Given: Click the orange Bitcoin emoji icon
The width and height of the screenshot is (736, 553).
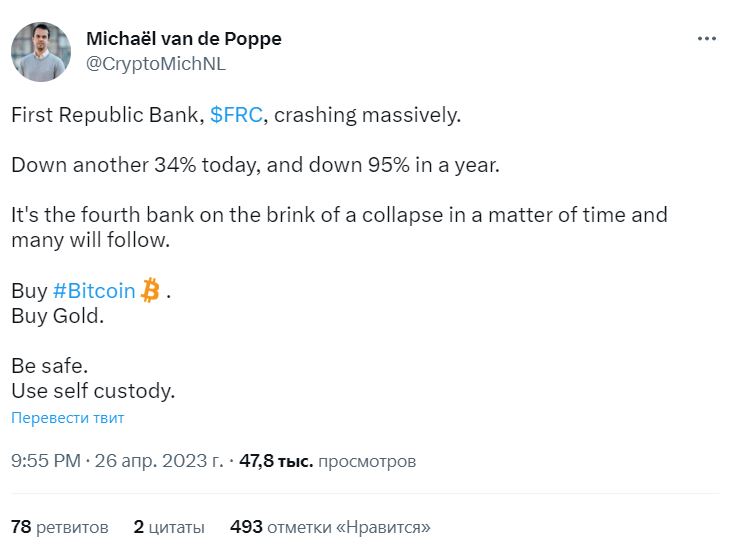Looking at the screenshot, I should pyautogui.click(x=150, y=291).
